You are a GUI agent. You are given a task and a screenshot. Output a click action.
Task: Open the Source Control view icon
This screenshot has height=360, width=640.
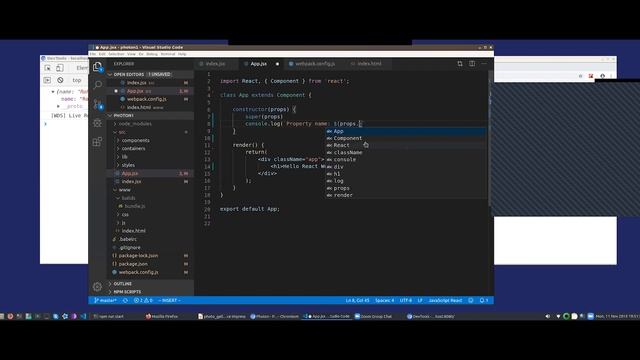(98, 104)
